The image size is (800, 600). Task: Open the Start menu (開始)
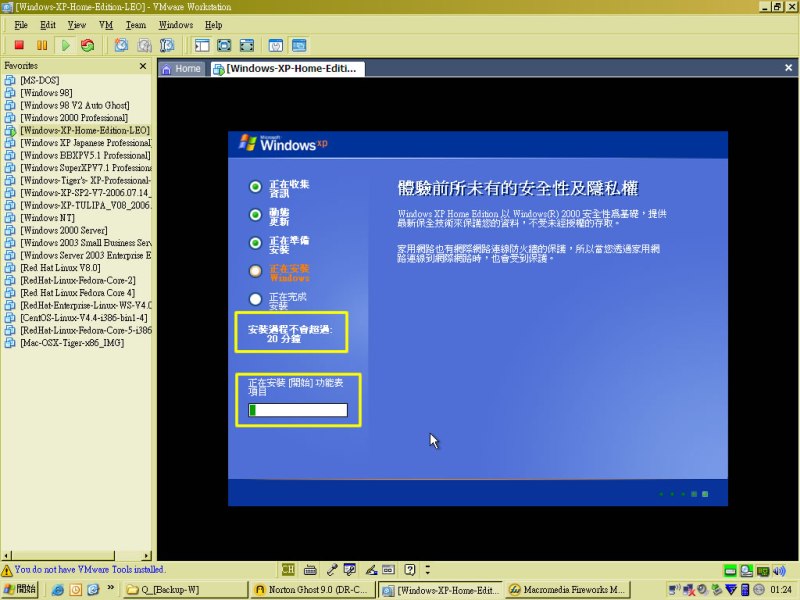(x=20, y=589)
